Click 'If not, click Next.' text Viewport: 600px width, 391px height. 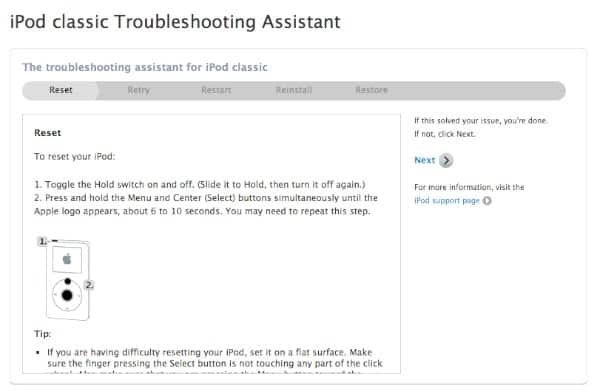445,134
